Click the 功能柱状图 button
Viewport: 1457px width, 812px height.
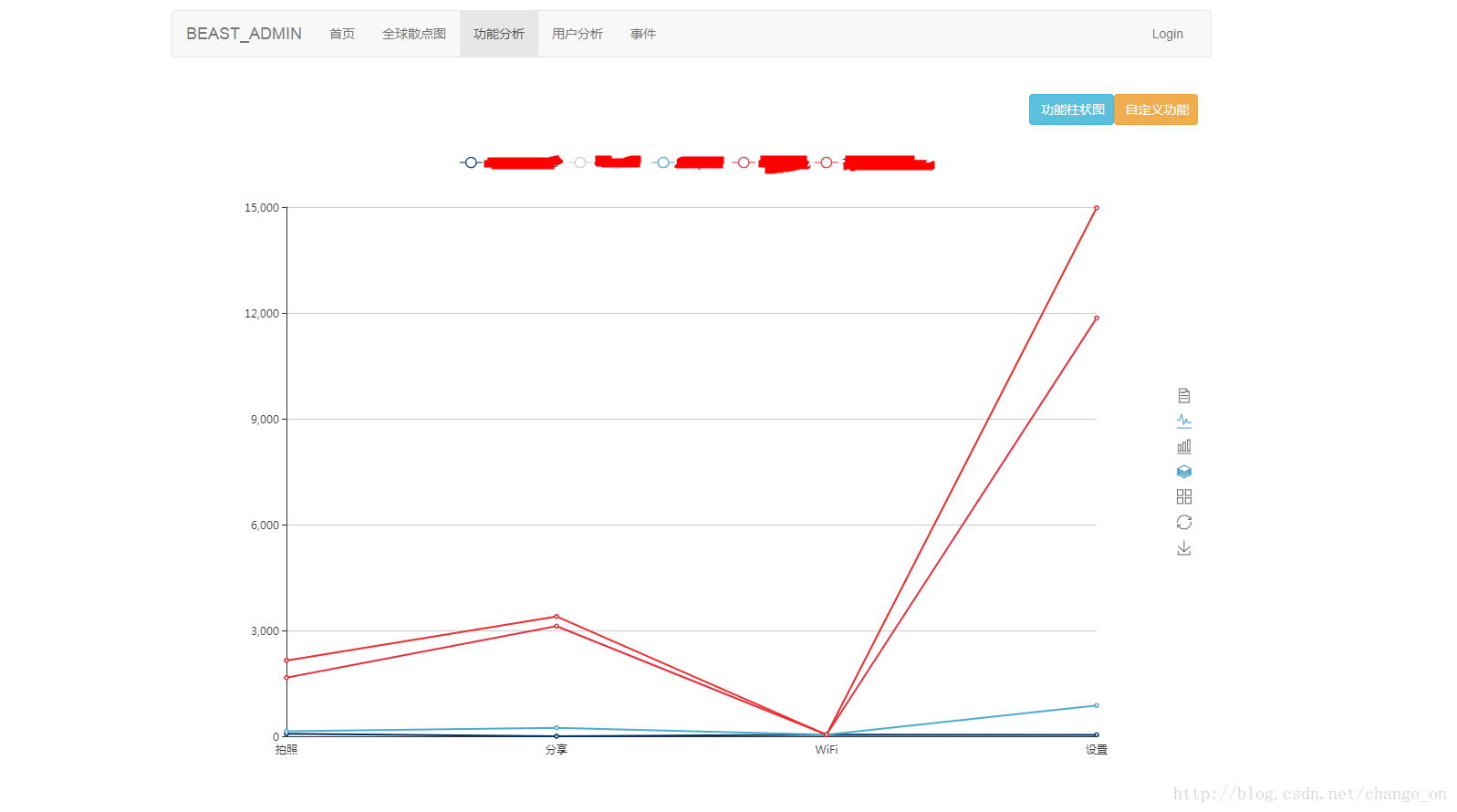[1072, 109]
